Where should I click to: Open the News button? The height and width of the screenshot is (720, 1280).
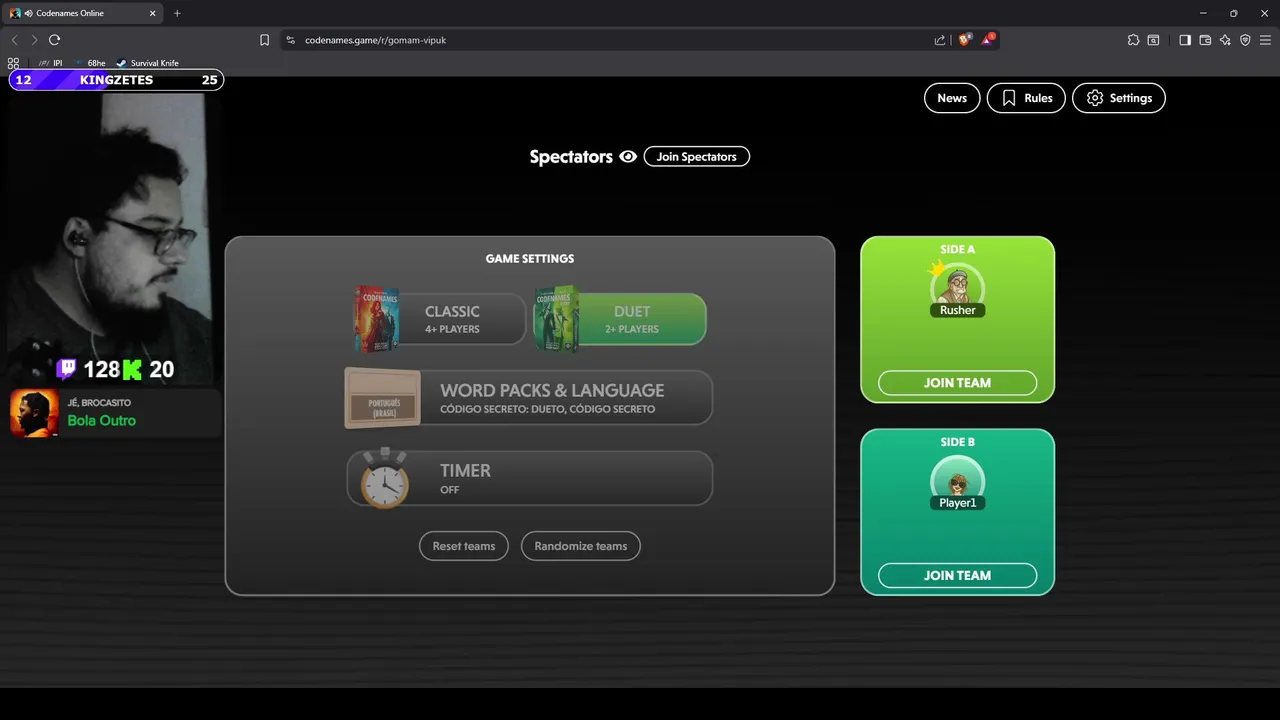[952, 98]
